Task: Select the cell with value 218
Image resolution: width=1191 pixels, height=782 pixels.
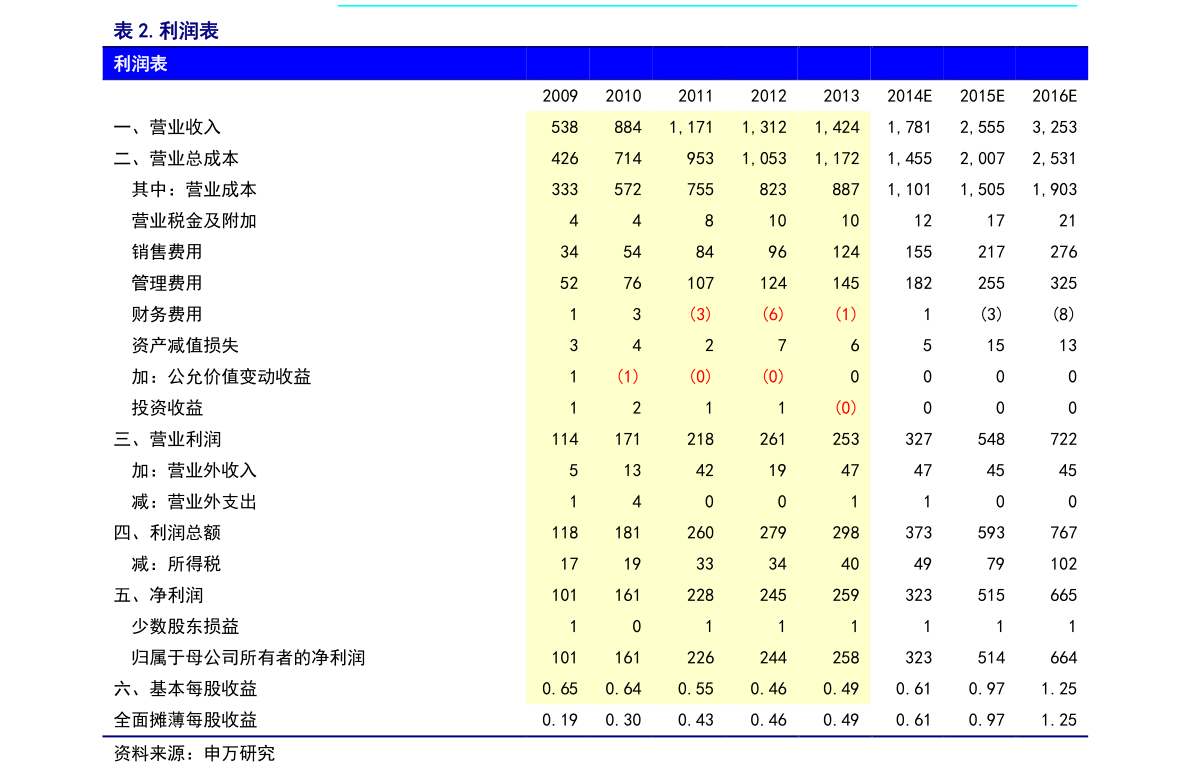Action: pyautogui.click(x=700, y=439)
